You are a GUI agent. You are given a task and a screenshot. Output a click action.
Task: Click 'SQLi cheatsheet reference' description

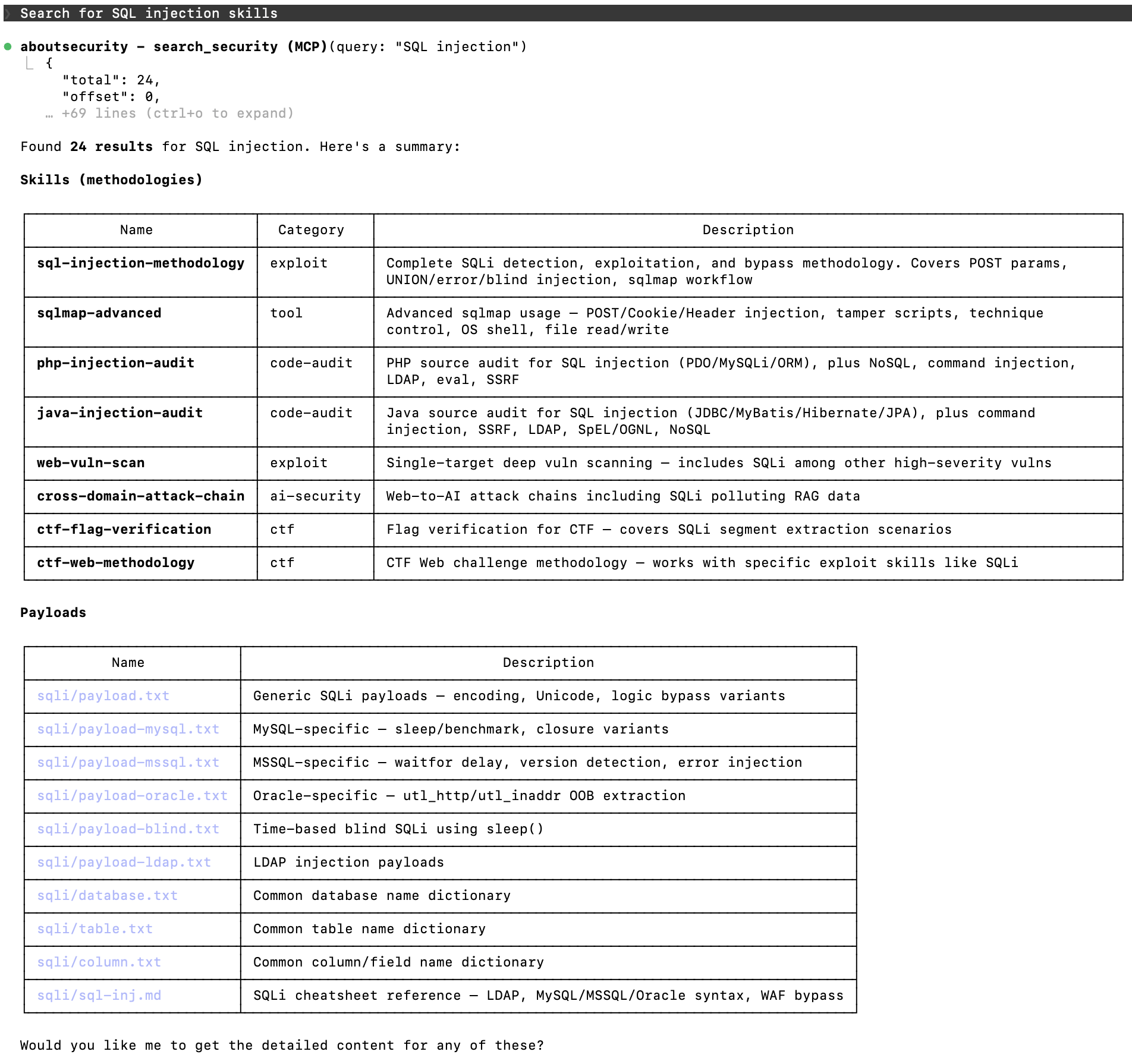(x=548, y=995)
